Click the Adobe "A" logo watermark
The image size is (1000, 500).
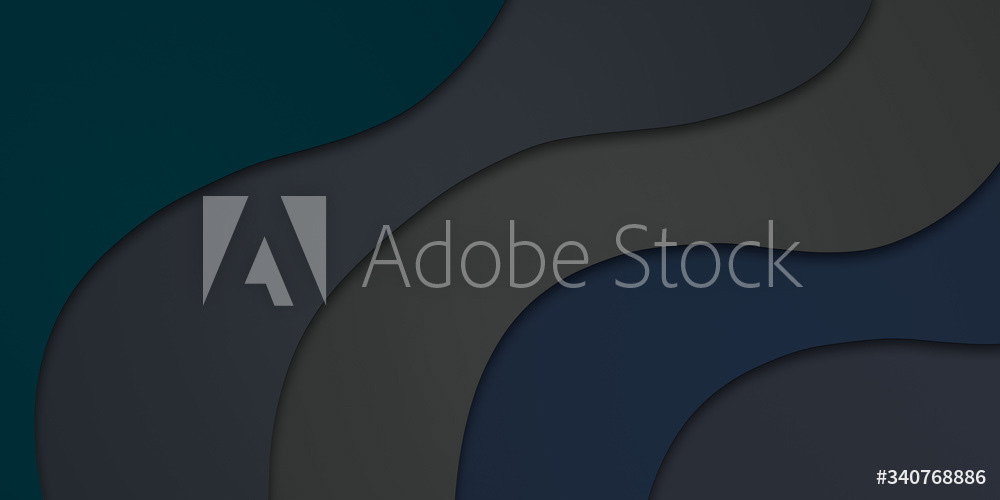(x=265, y=250)
